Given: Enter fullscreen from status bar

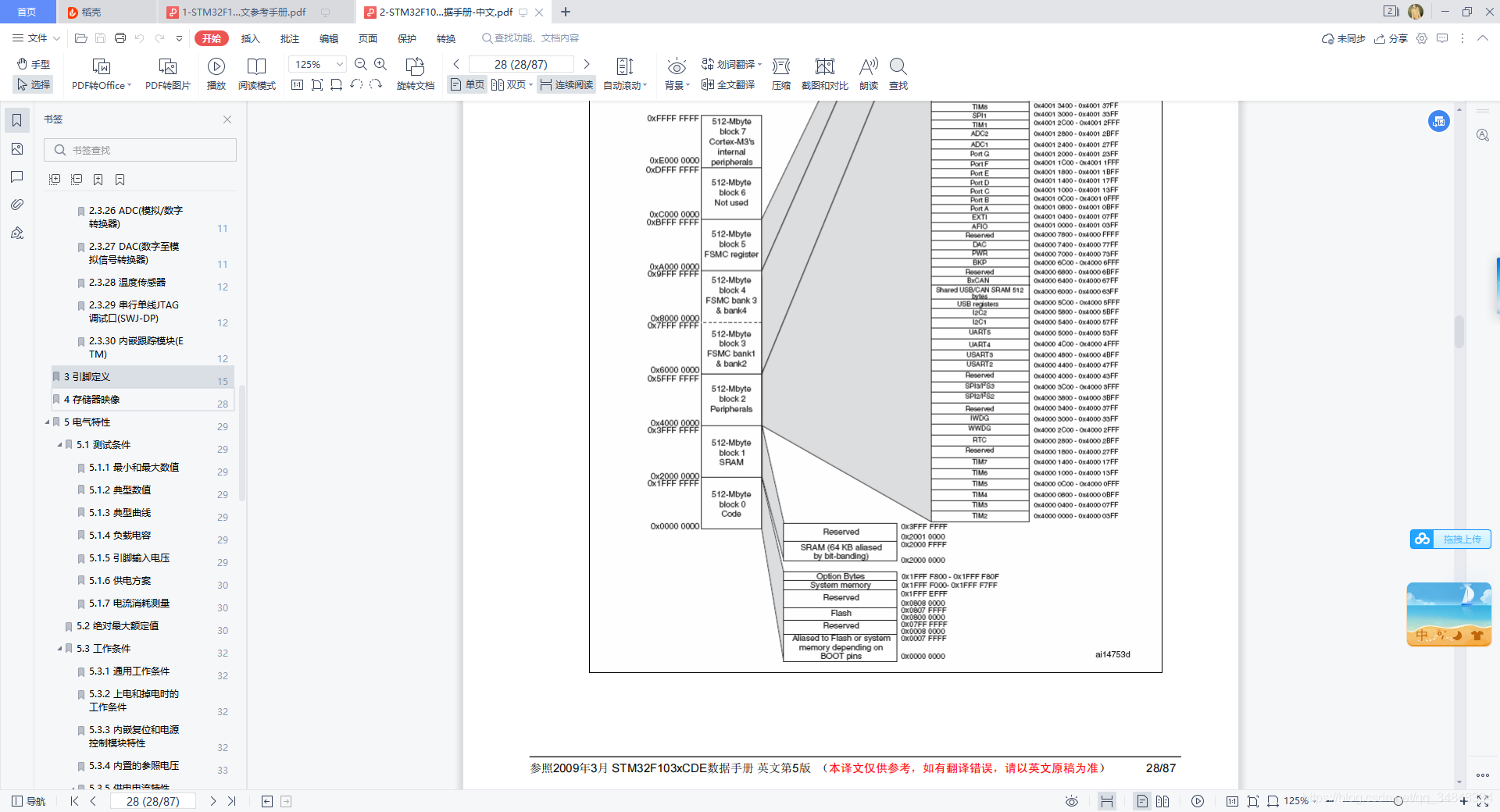Looking at the screenshot, I should tap(1483, 801).
